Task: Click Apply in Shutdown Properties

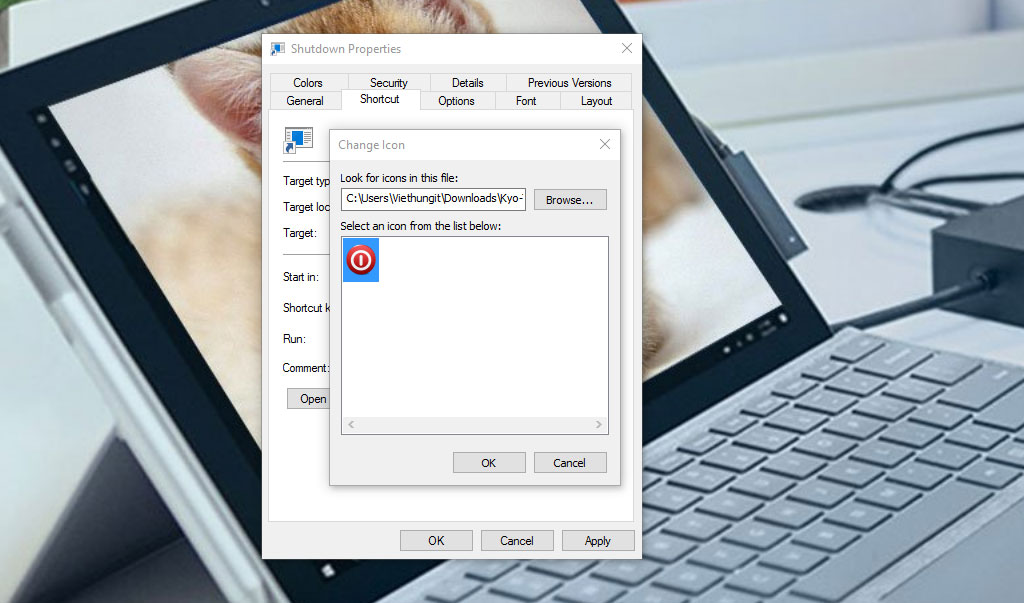Action: (x=597, y=541)
